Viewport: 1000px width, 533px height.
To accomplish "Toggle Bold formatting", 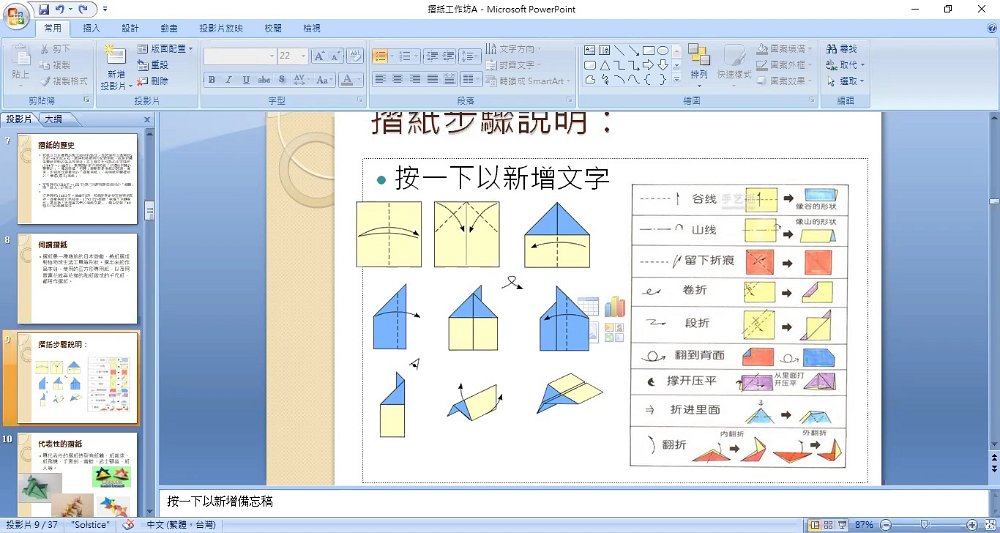I will [211, 80].
